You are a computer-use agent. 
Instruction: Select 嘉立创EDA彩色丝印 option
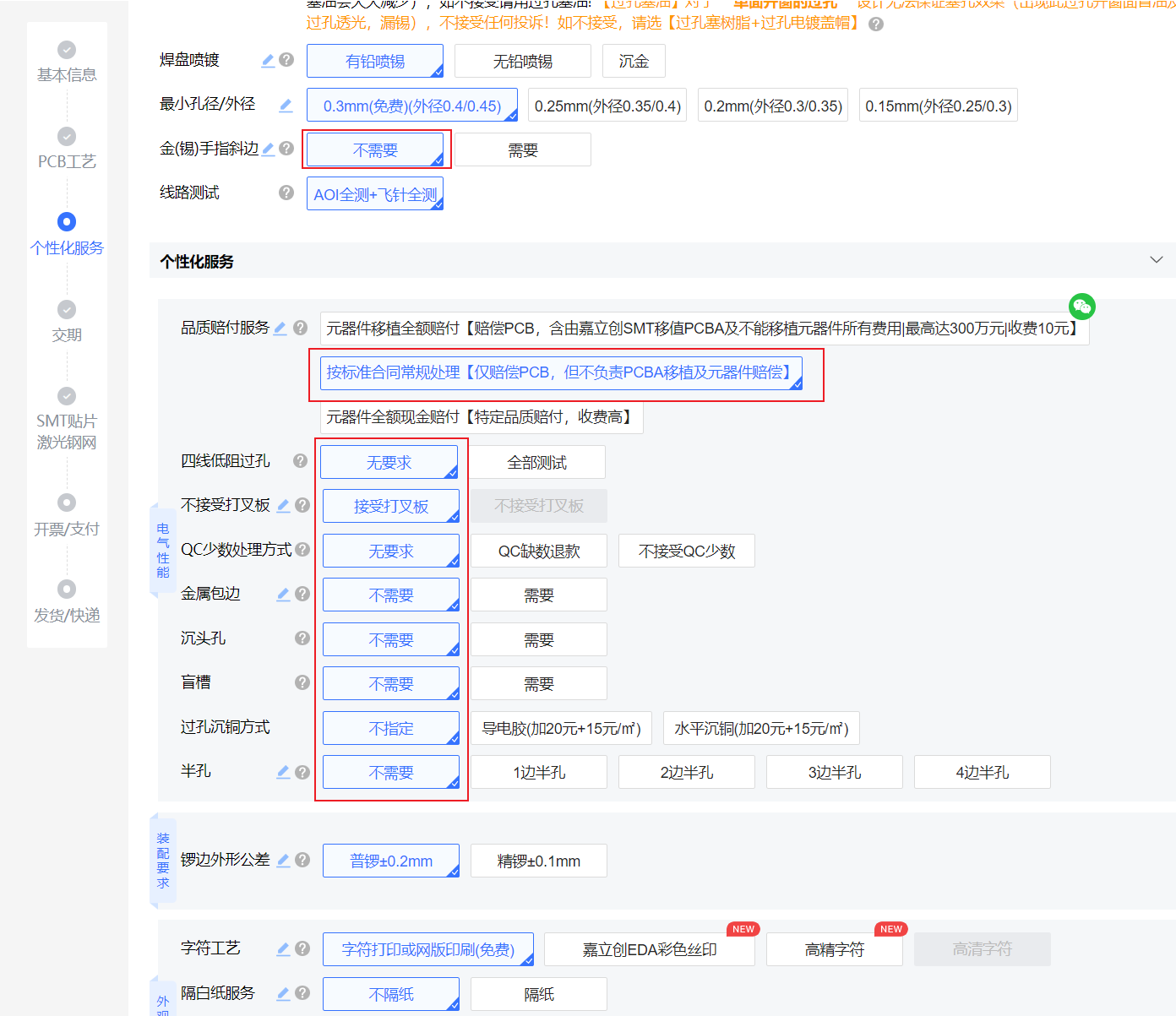649,950
